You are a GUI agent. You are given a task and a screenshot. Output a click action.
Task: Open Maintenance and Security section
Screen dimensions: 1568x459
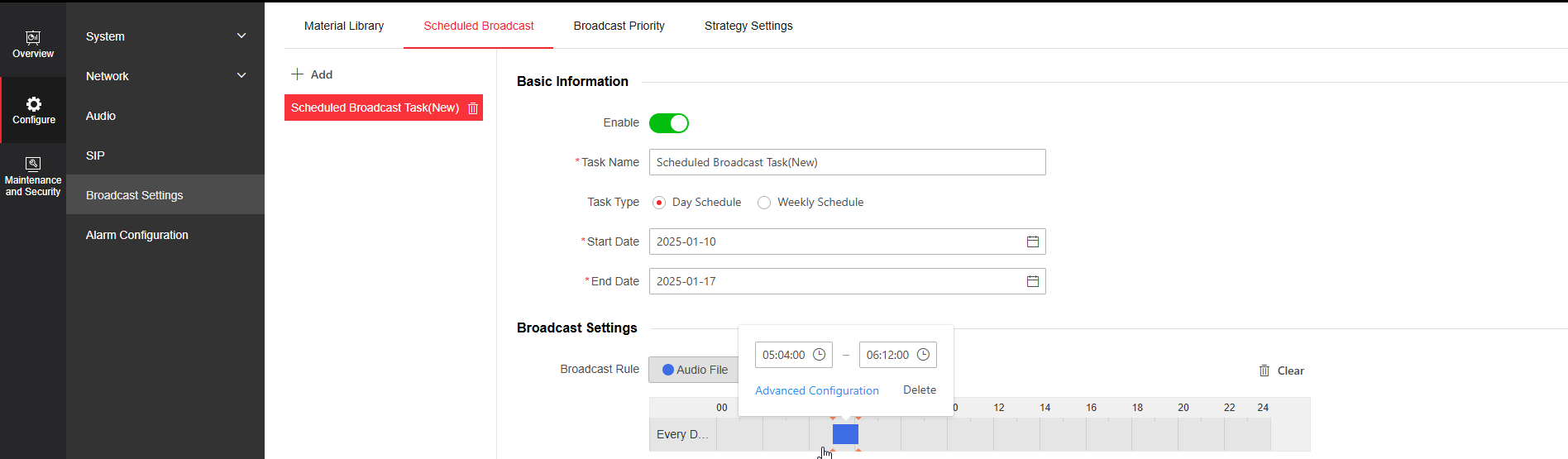33,176
